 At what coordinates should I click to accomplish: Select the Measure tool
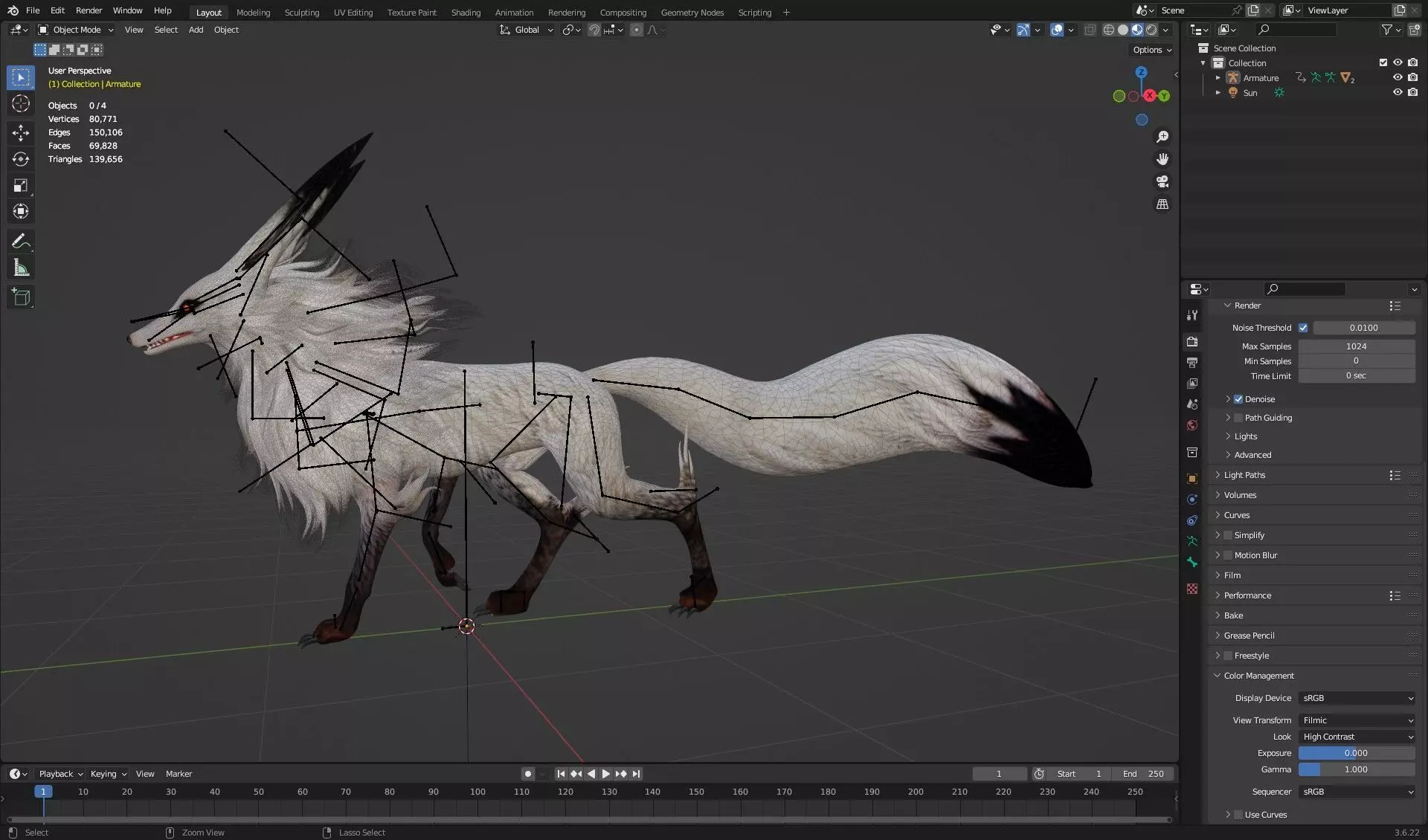pyautogui.click(x=21, y=268)
